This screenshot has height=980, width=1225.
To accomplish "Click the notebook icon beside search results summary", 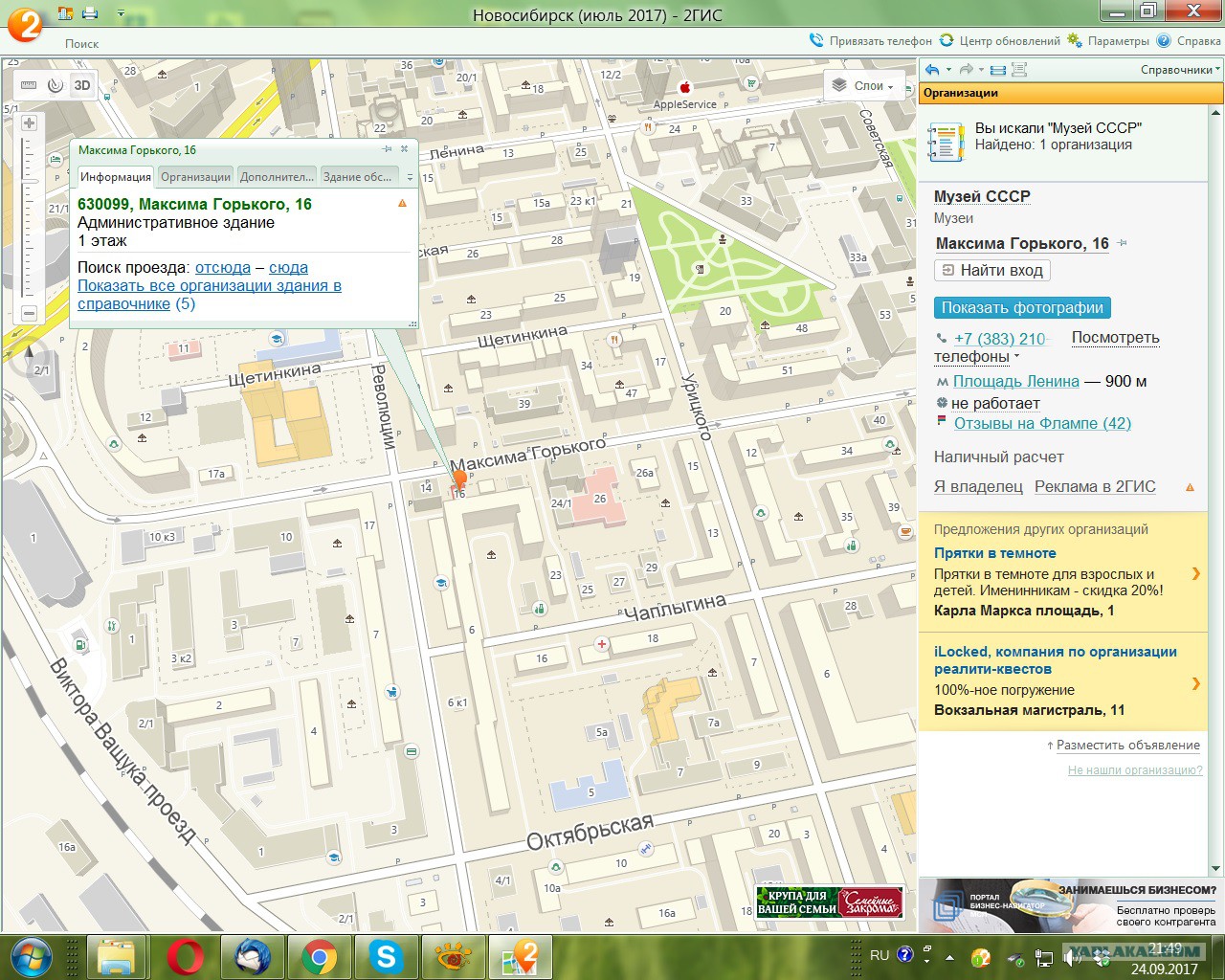I will [947, 142].
